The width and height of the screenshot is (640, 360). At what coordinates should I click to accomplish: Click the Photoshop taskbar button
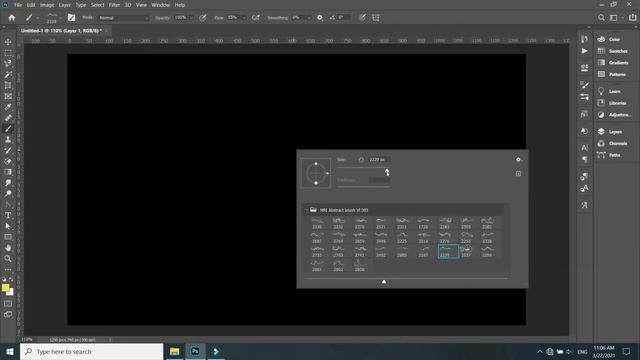[196, 351]
